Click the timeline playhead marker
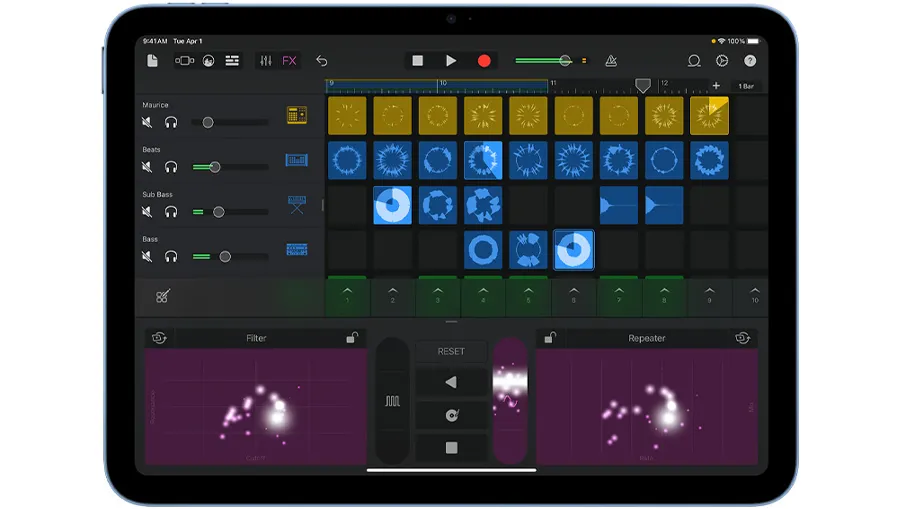Image resolution: width=900 pixels, height=509 pixels. [643, 86]
